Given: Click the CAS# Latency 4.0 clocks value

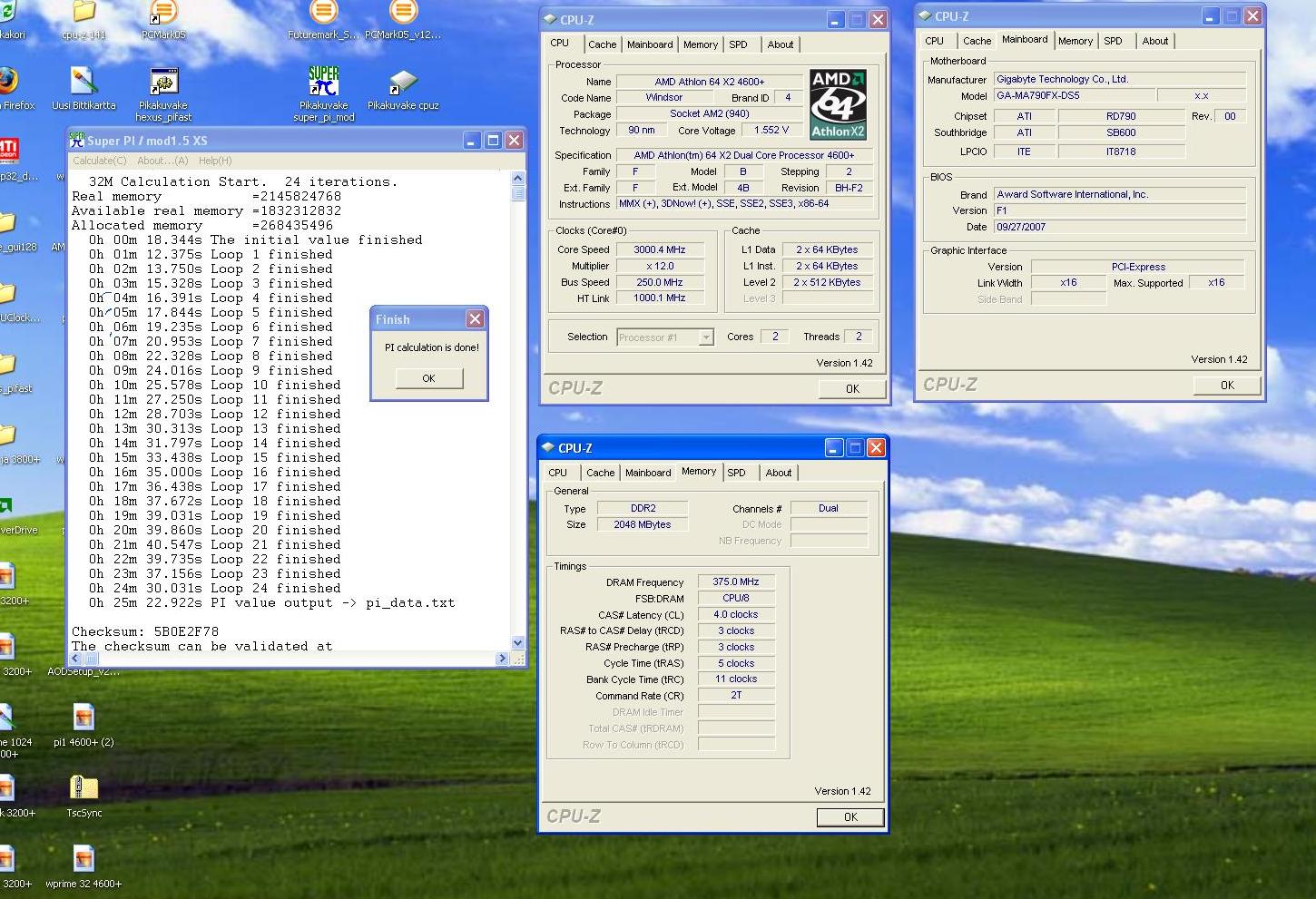Looking at the screenshot, I should pyautogui.click(x=736, y=614).
